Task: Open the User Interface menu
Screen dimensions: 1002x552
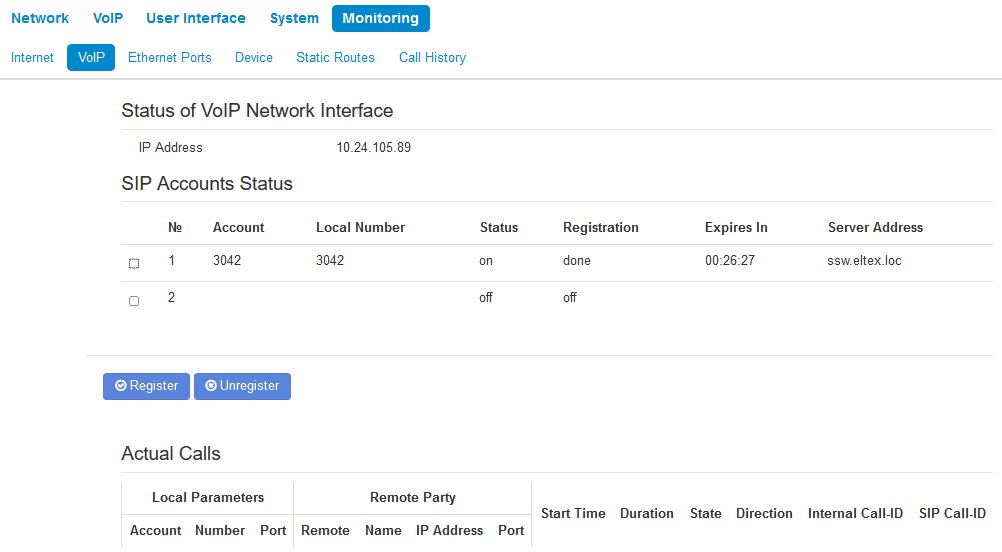Action: click(196, 18)
